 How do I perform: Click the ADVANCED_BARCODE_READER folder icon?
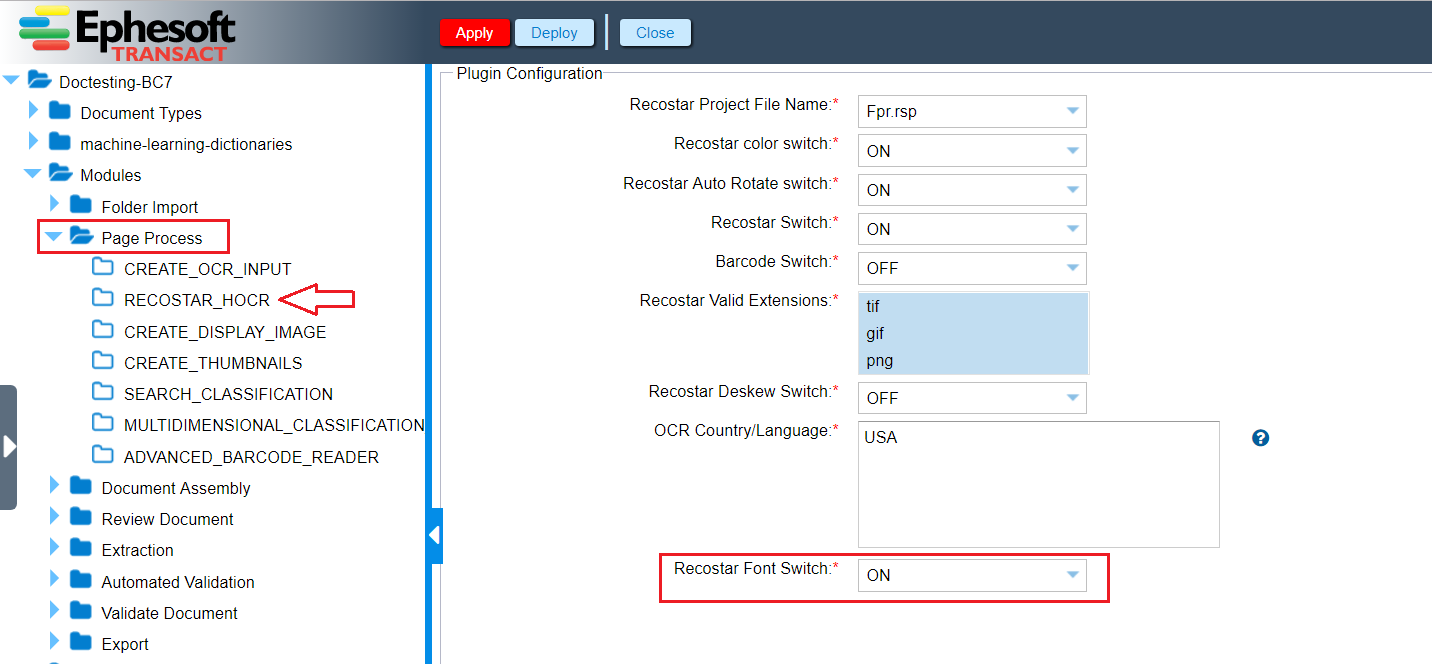(103, 455)
